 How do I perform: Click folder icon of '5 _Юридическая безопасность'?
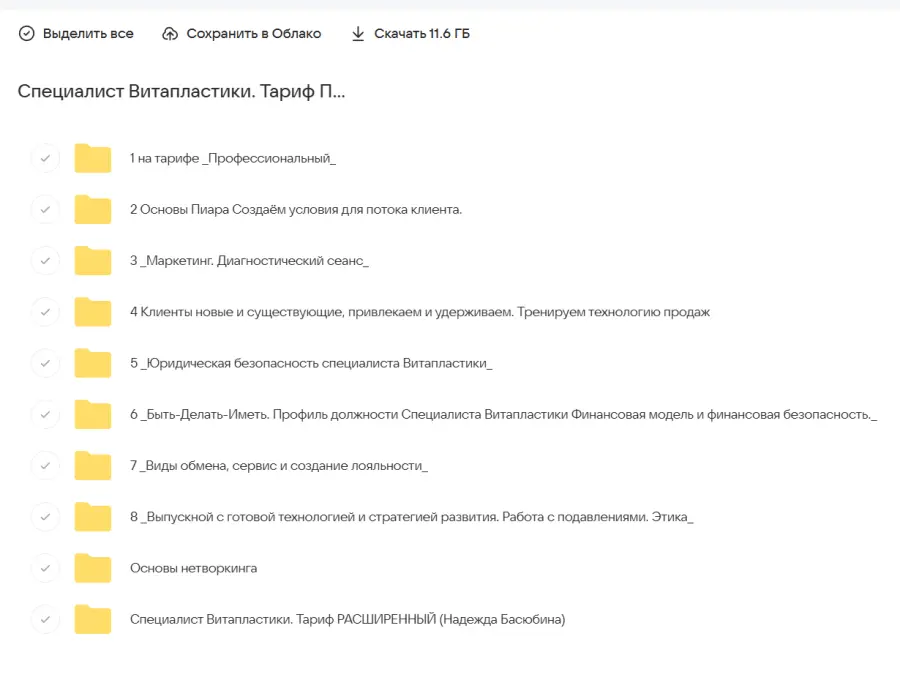(93, 363)
